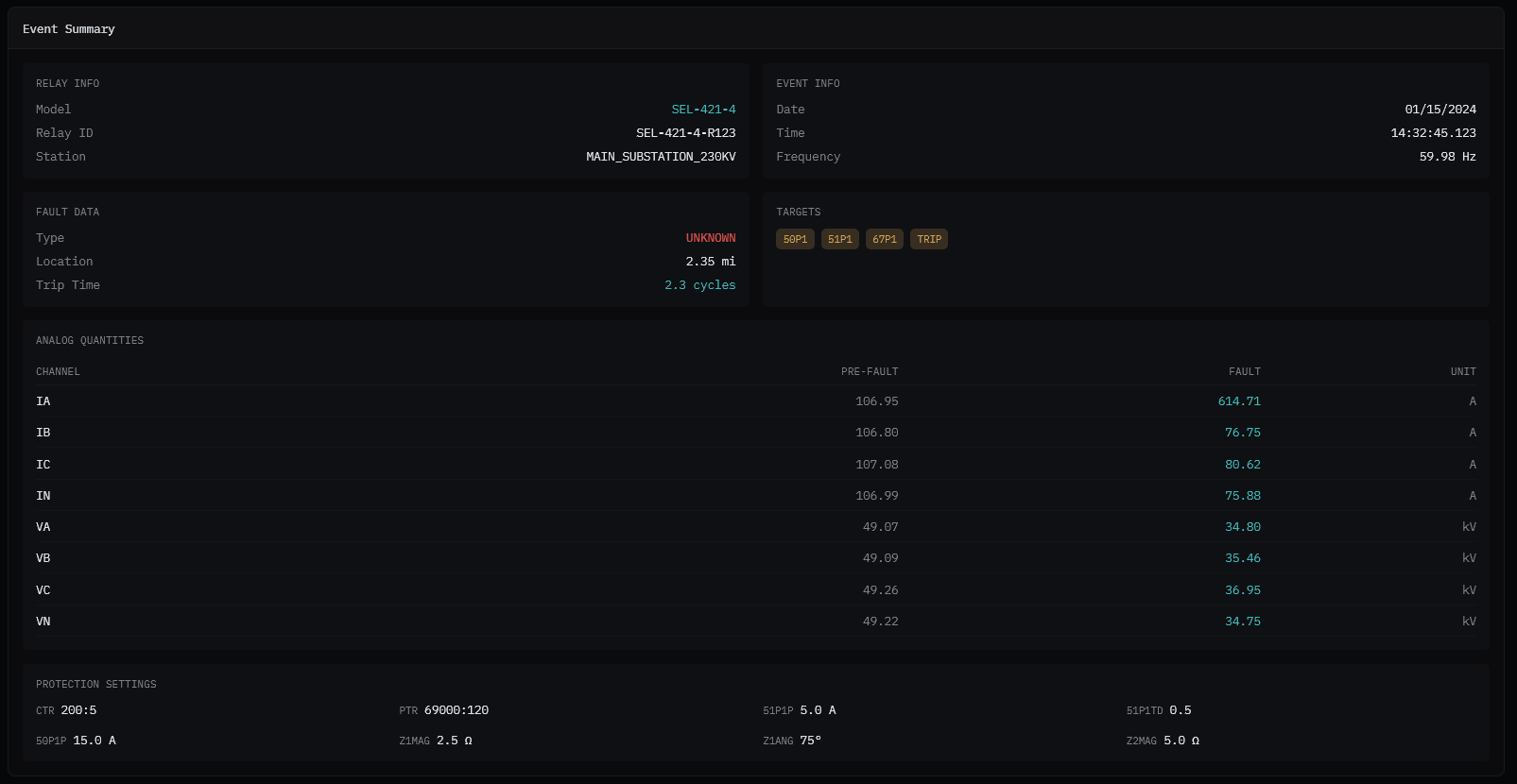Select VA fault value 34.80
The image size is (1517, 784).
pos(1243,527)
